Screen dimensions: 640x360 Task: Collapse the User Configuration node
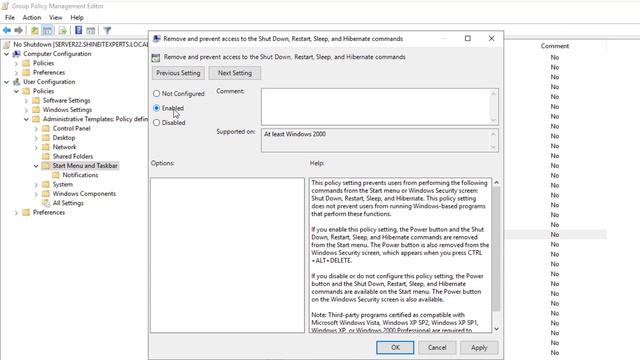(7, 82)
